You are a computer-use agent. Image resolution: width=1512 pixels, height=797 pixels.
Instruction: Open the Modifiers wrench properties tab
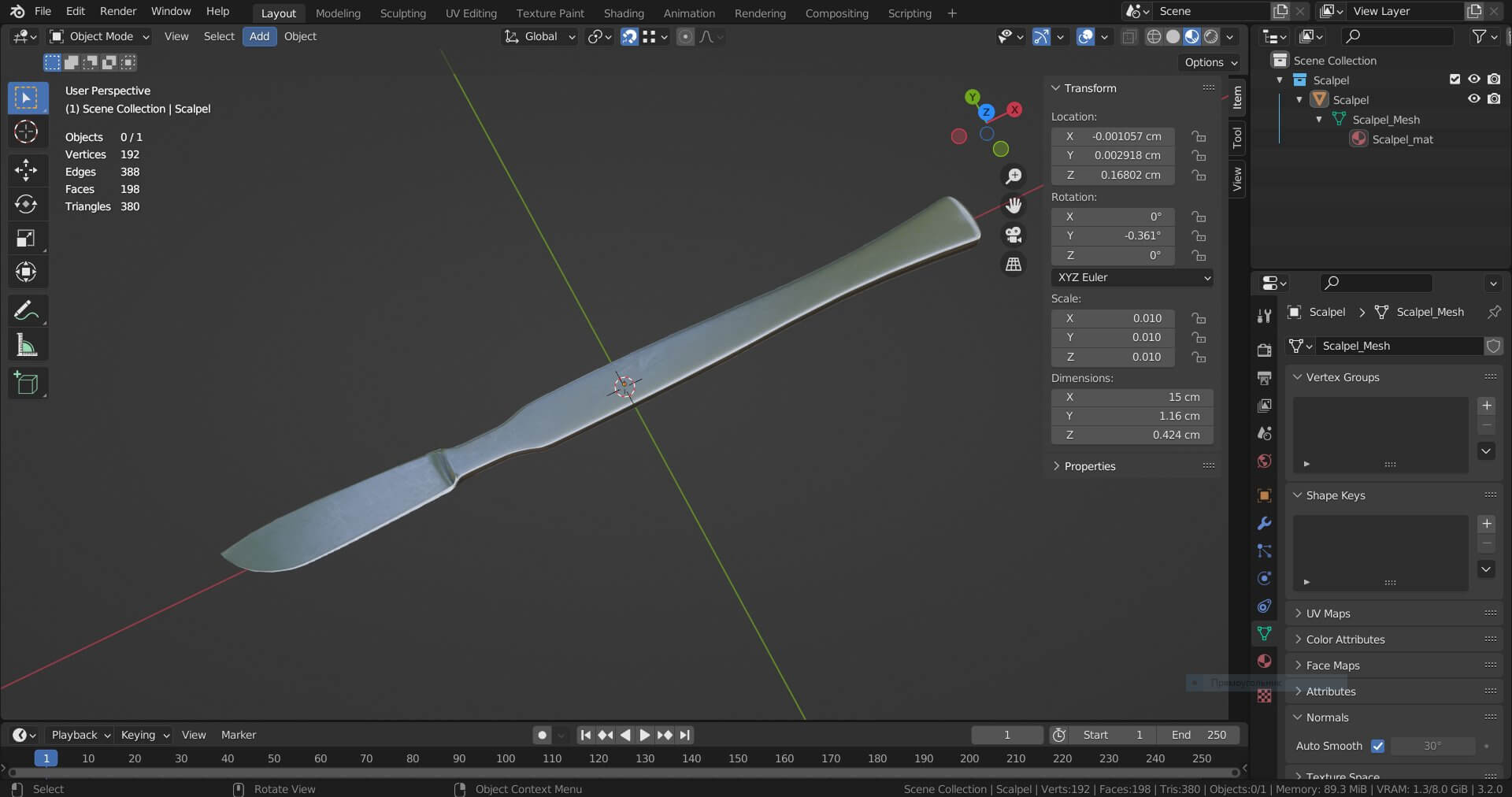pos(1265,523)
